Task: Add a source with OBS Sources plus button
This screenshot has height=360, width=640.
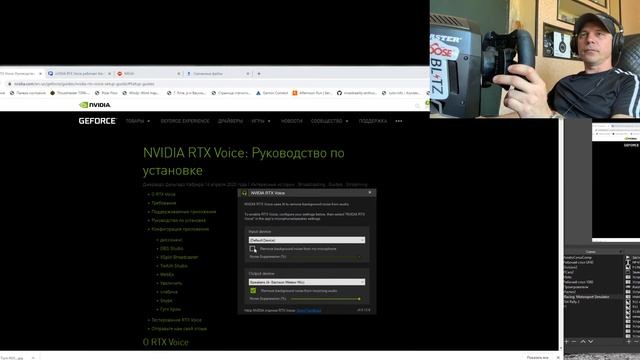Action: pos(629,341)
